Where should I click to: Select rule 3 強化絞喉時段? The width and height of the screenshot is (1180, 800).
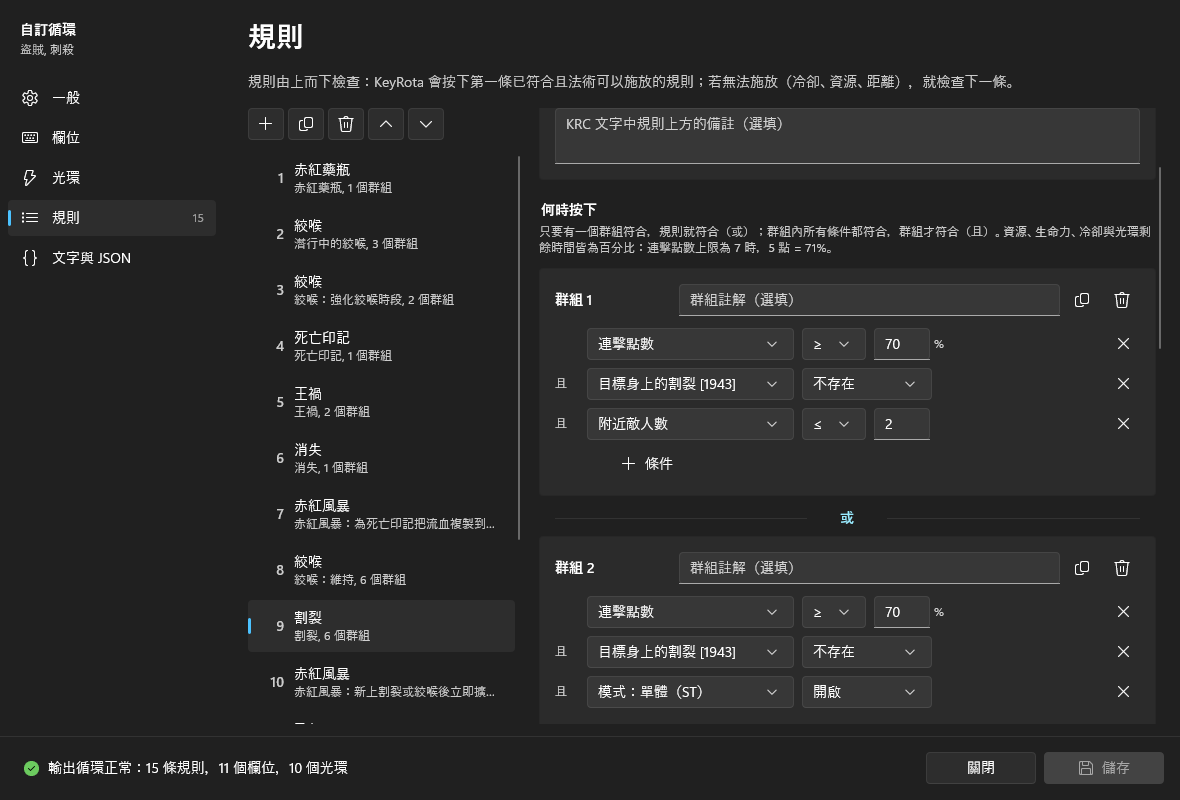(x=382, y=290)
